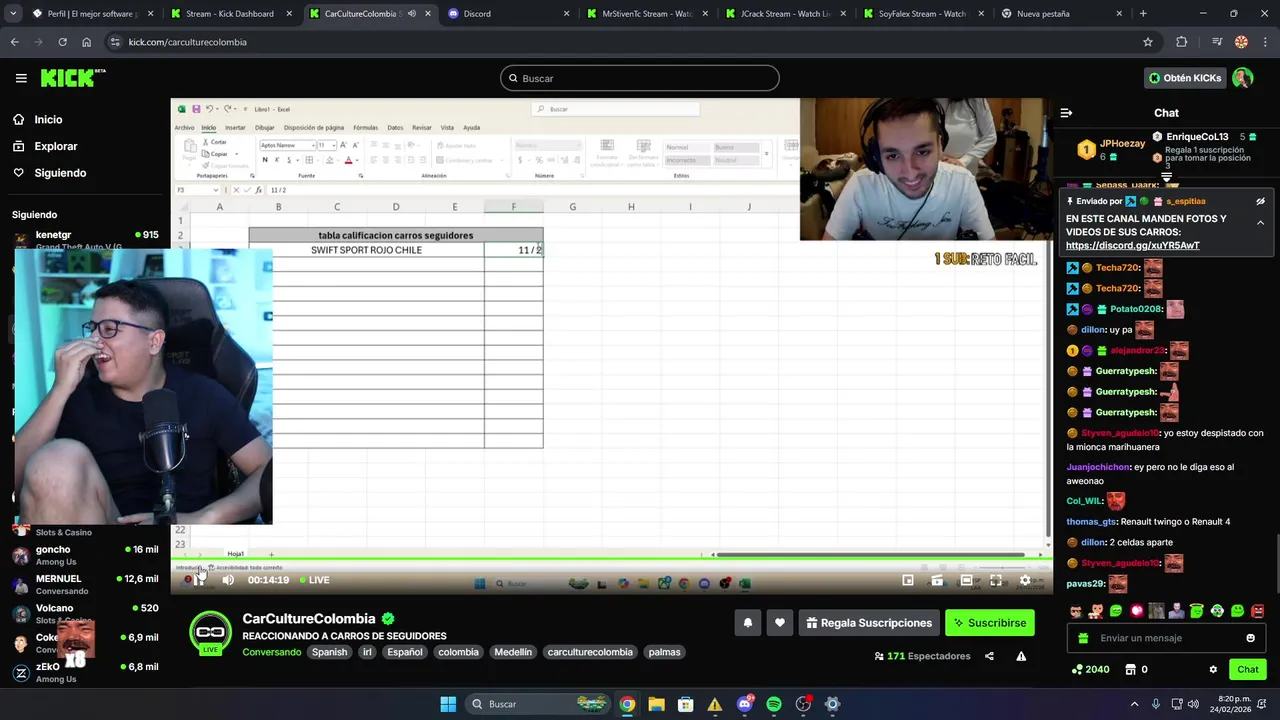
Task: Open the Discord invite link in pinned message
Action: [x=1132, y=245]
